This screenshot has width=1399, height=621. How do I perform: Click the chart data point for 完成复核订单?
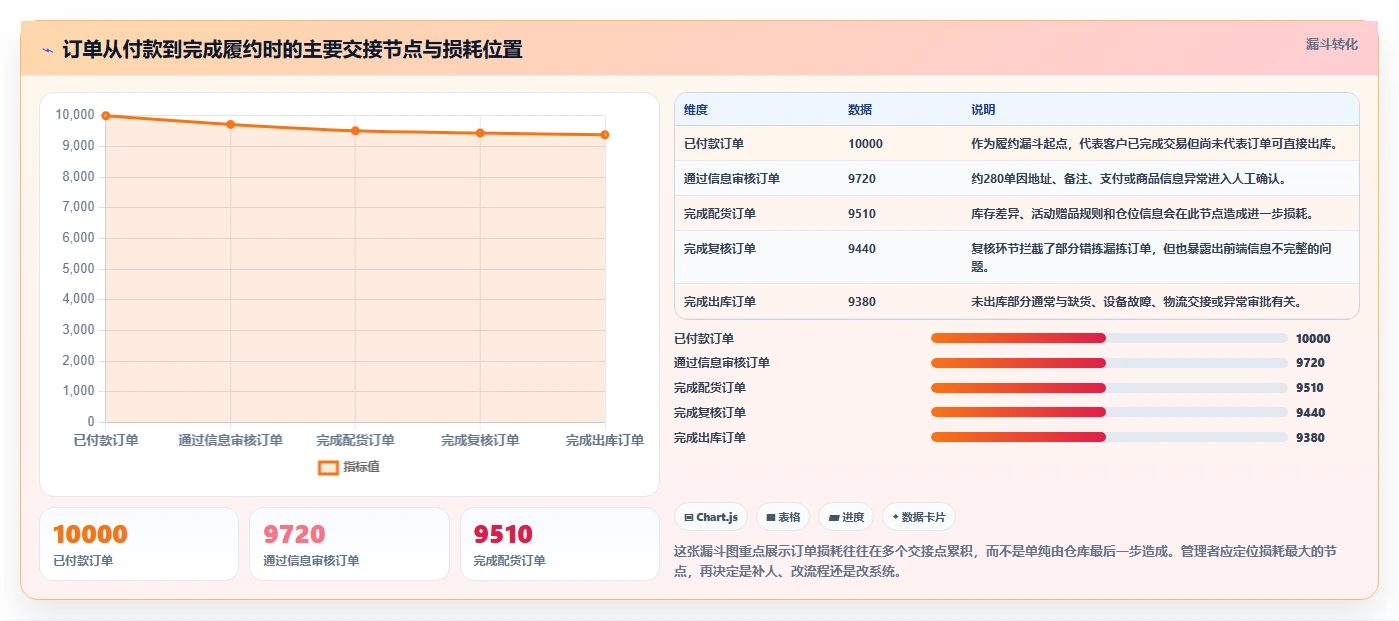[x=480, y=133]
